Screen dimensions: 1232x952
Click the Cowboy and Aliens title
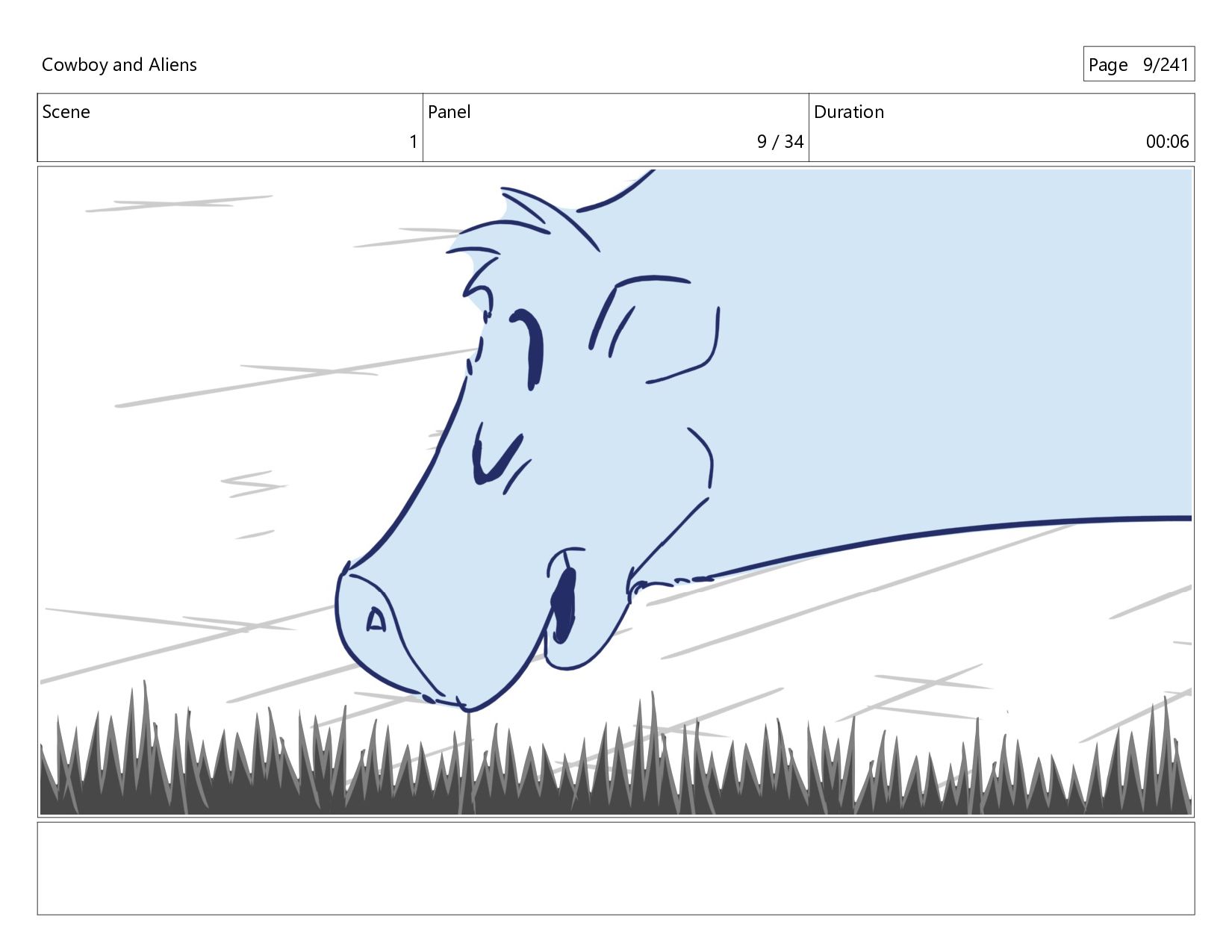[119, 65]
